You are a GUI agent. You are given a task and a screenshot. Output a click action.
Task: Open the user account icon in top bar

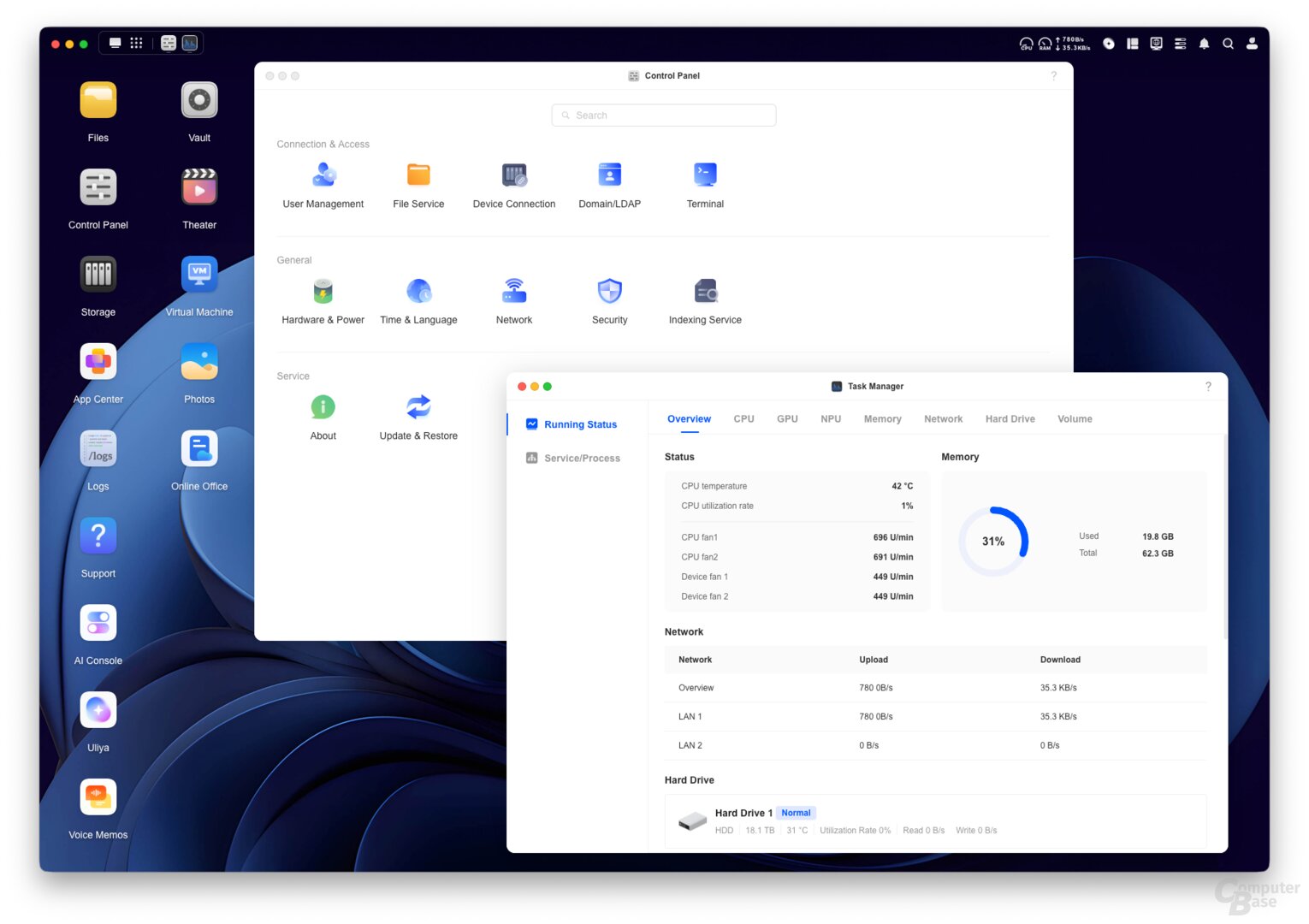pyautogui.click(x=1252, y=44)
